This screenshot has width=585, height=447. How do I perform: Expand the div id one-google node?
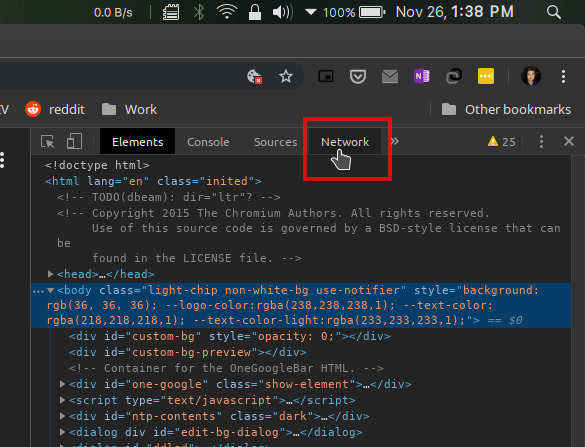(x=62, y=384)
